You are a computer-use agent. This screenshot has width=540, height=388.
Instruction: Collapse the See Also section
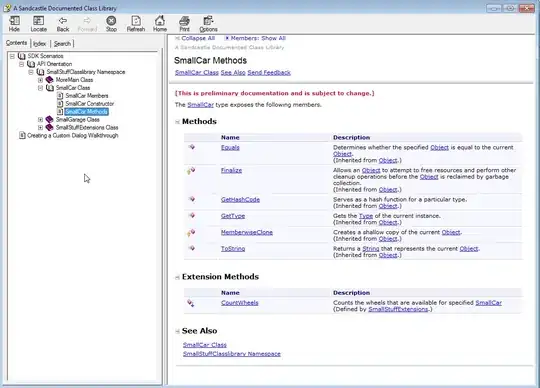tap(177, 331)
